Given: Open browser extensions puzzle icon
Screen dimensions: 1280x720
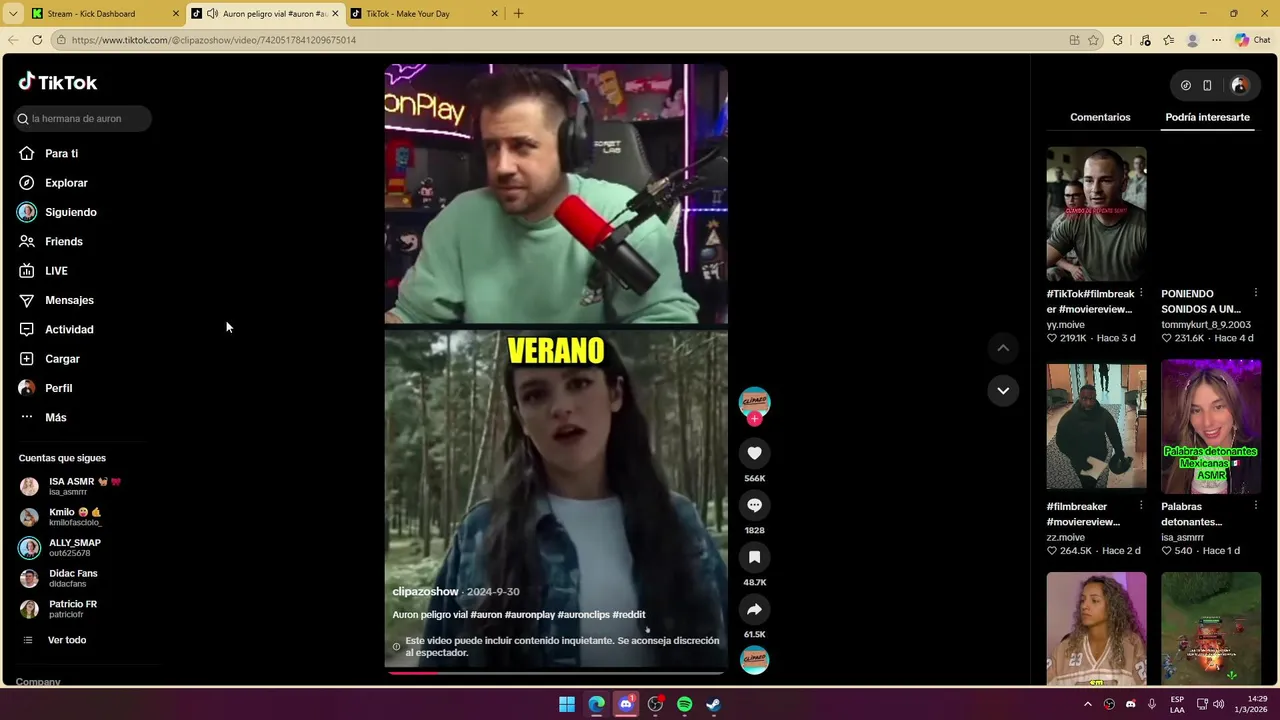Looking at the screenshot, I should click(x=1118, y=40).
